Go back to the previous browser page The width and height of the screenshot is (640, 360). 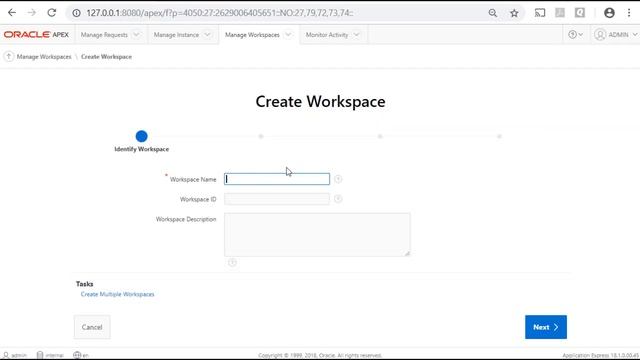pos(12,13)
